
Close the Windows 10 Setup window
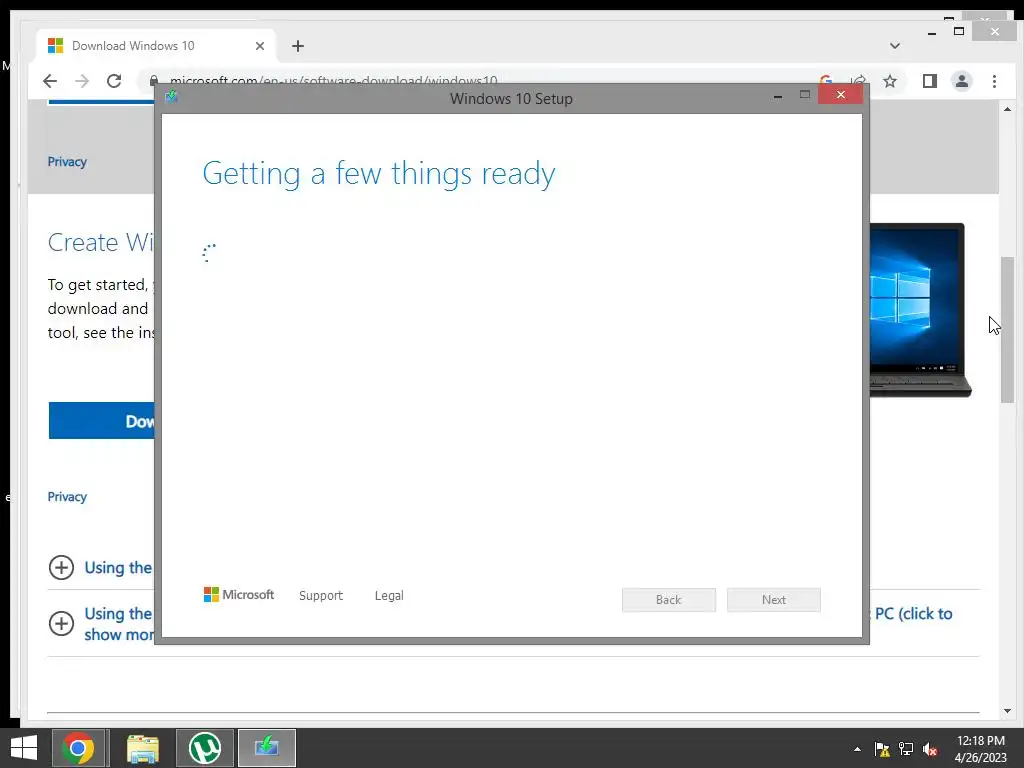(840, 95)
